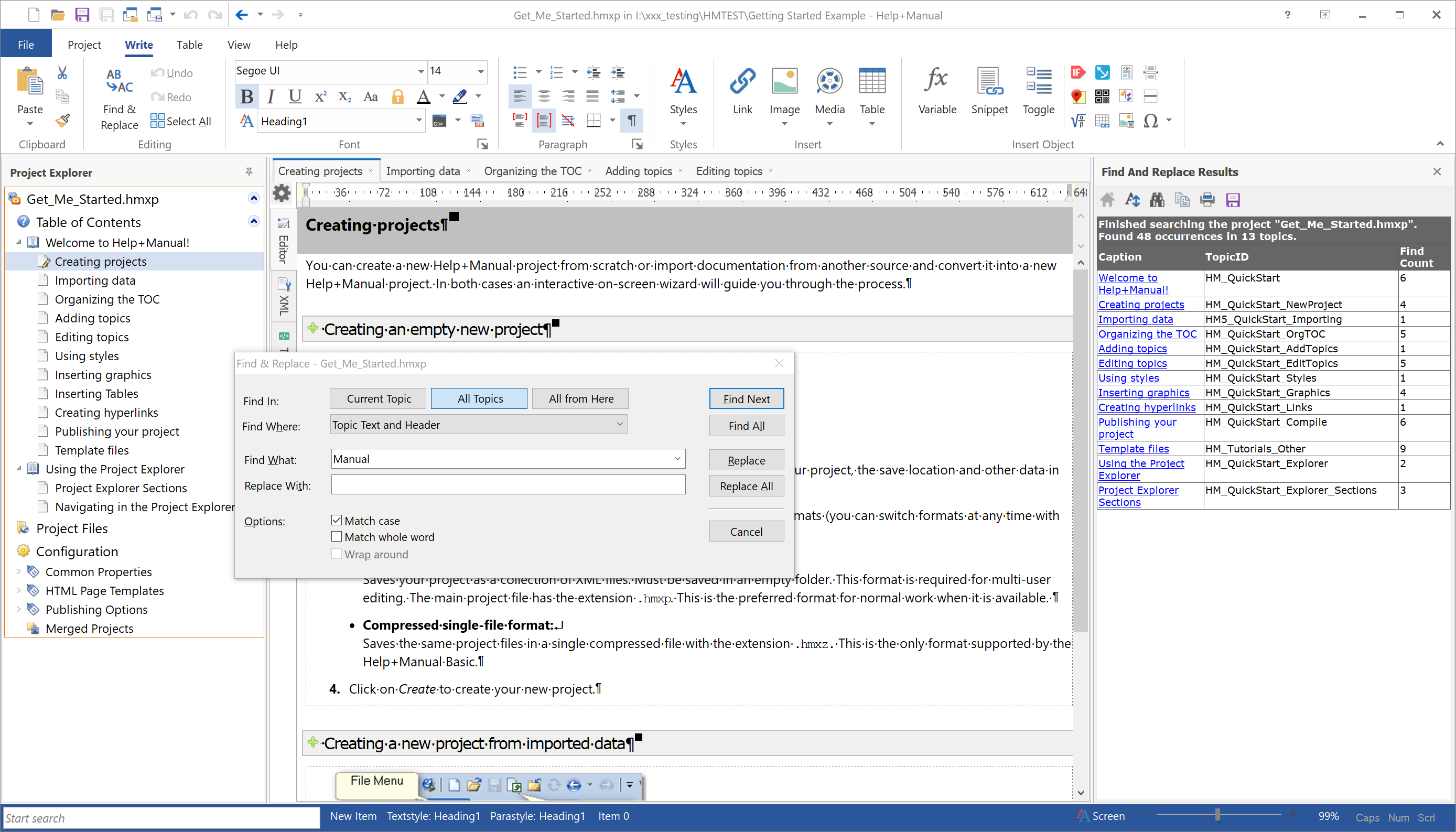Click the home icon in results panel
Image resolution: width=1456 pixels, height=832 pixels.
pyautogui.click(x=1107, y=200)
